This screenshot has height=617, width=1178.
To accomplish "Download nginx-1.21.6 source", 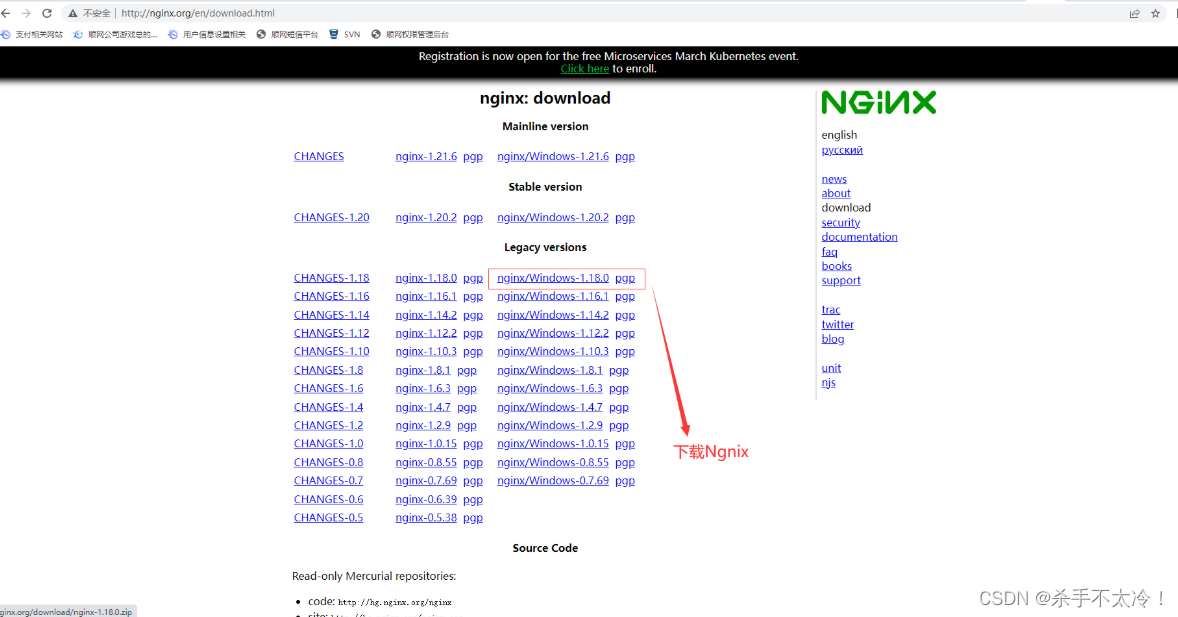I will [x=426, y=156].
